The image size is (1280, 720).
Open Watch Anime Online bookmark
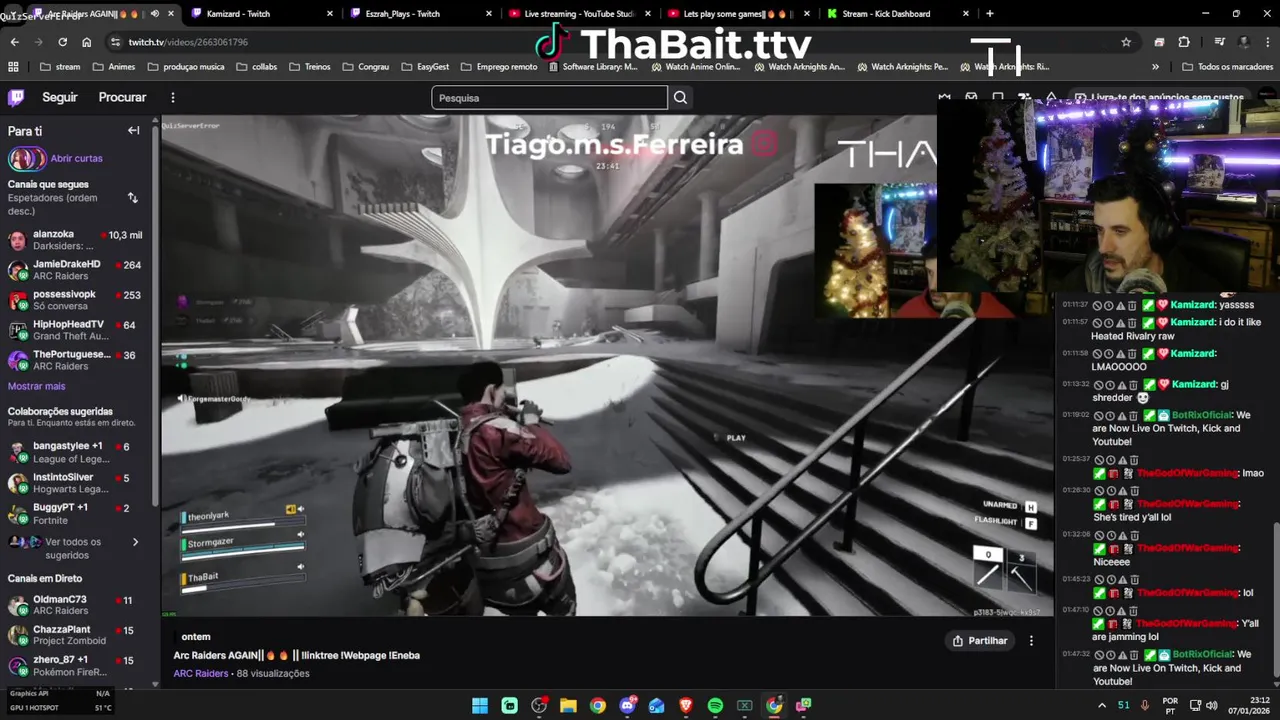pyautogui.click(x=694, y=67)
